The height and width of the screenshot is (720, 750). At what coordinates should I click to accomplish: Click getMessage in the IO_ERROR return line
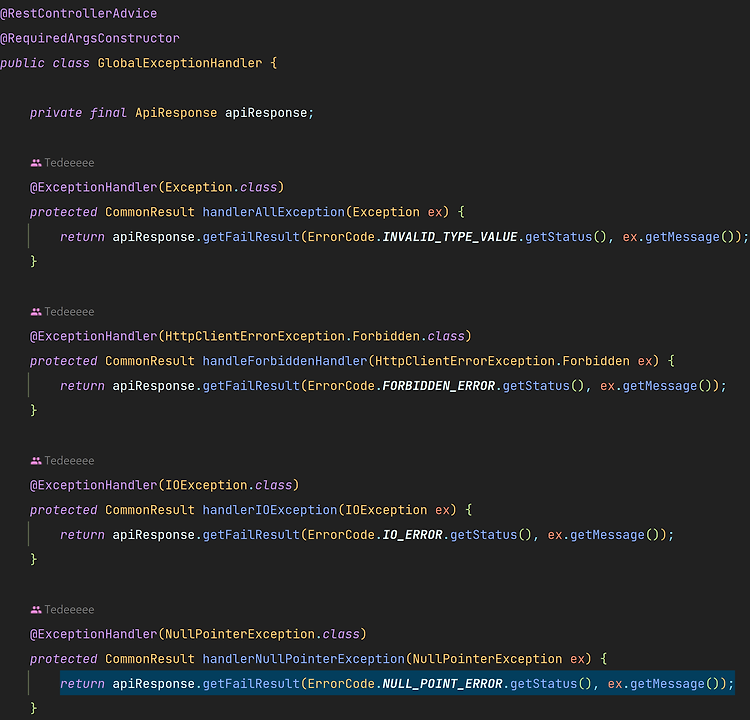tap(607, 535)
